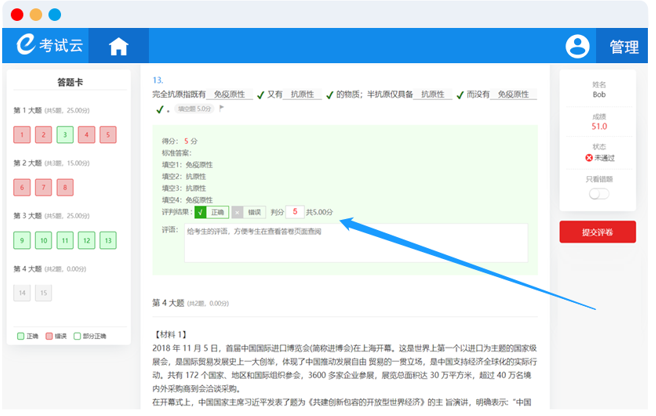656x416 pixels.
Task: Open question 14 from answer card
Action: (x=21, y=293)
